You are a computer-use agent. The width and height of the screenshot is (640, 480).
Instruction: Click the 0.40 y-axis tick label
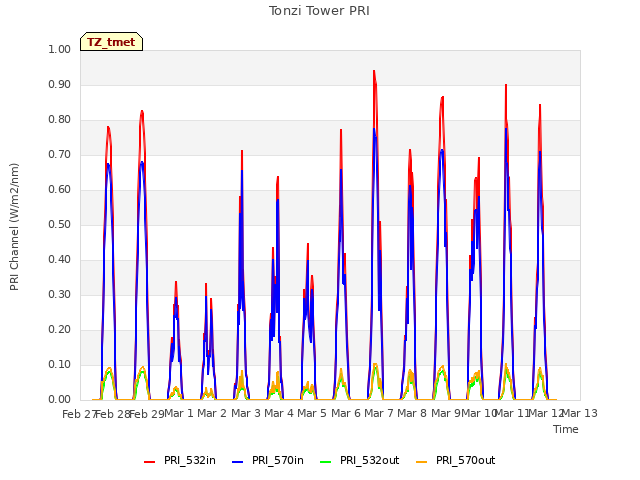tap(60, 260)
